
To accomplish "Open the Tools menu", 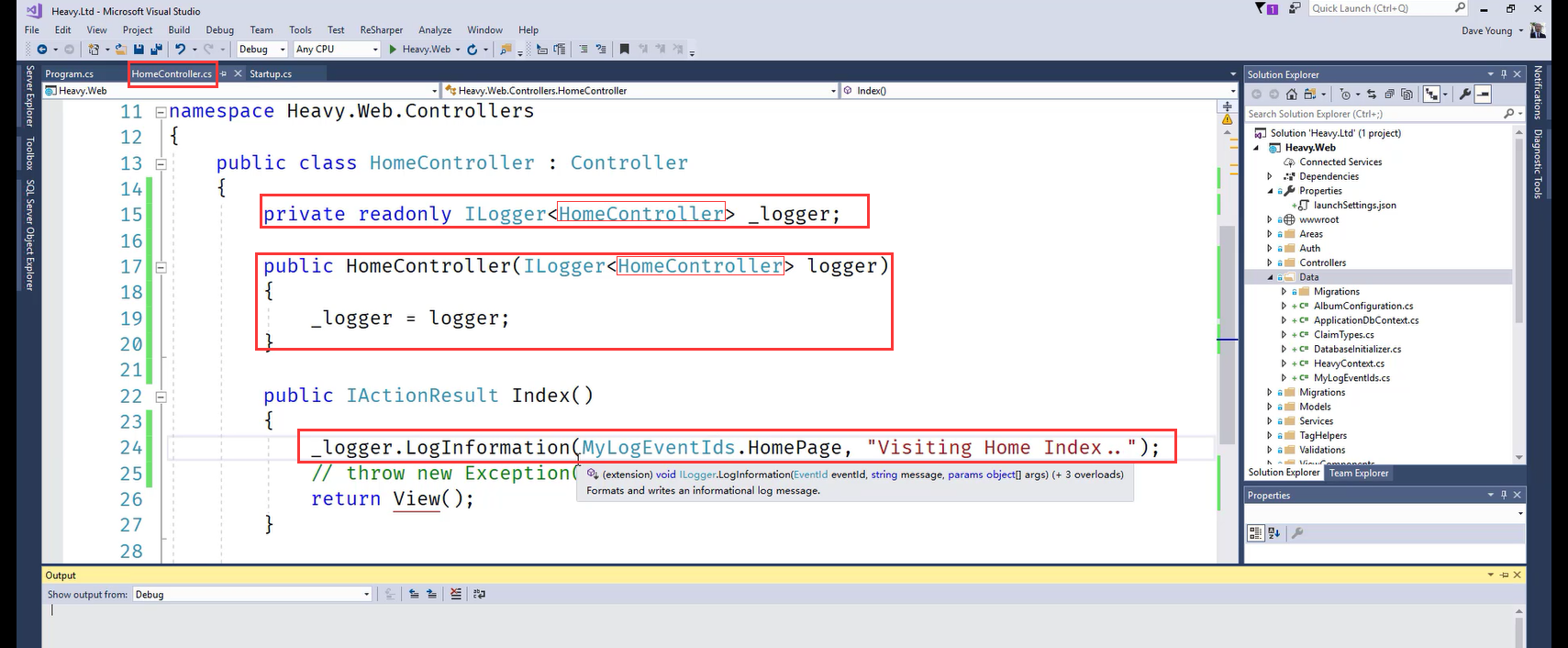I will pyautogui.click(x=300, y=30).
